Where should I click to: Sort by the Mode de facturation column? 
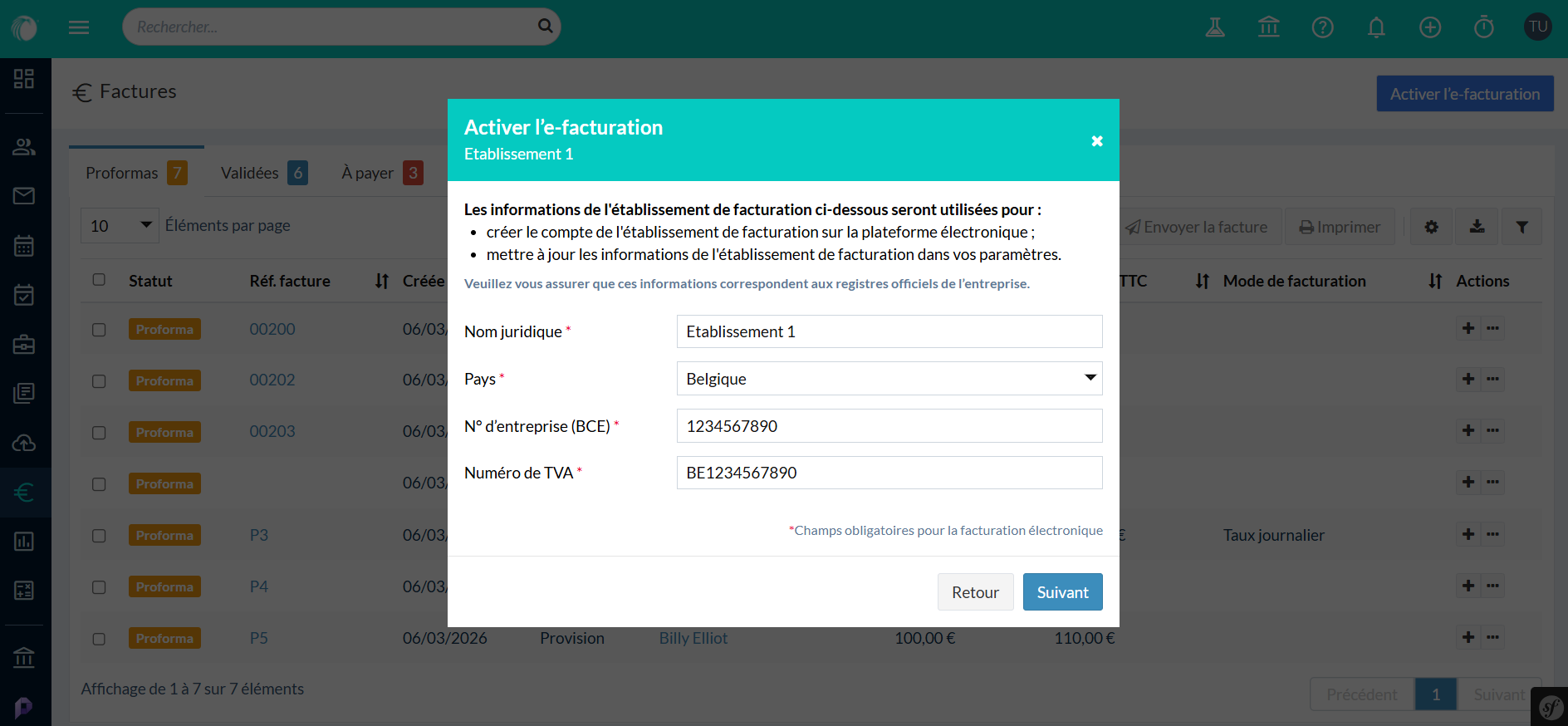(x=1294, y=281)
